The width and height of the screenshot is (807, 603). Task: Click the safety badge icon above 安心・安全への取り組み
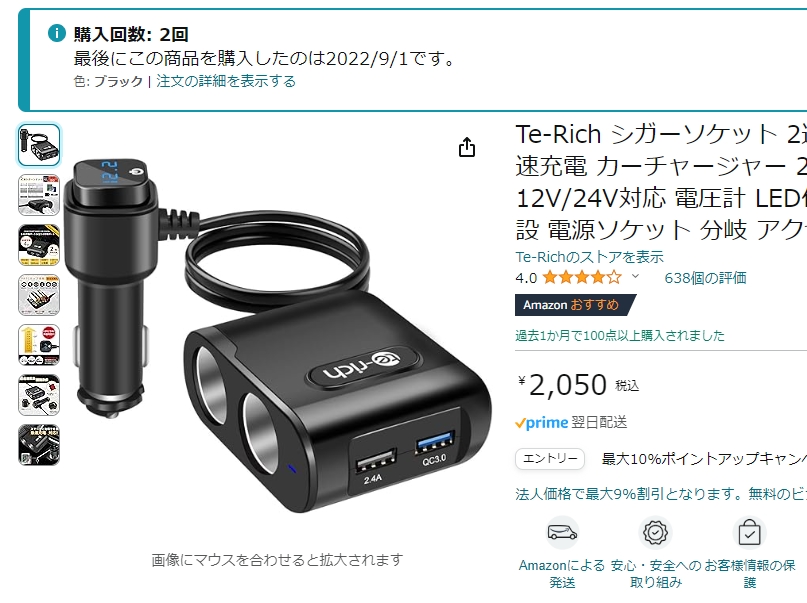click(x=655, y=532)
